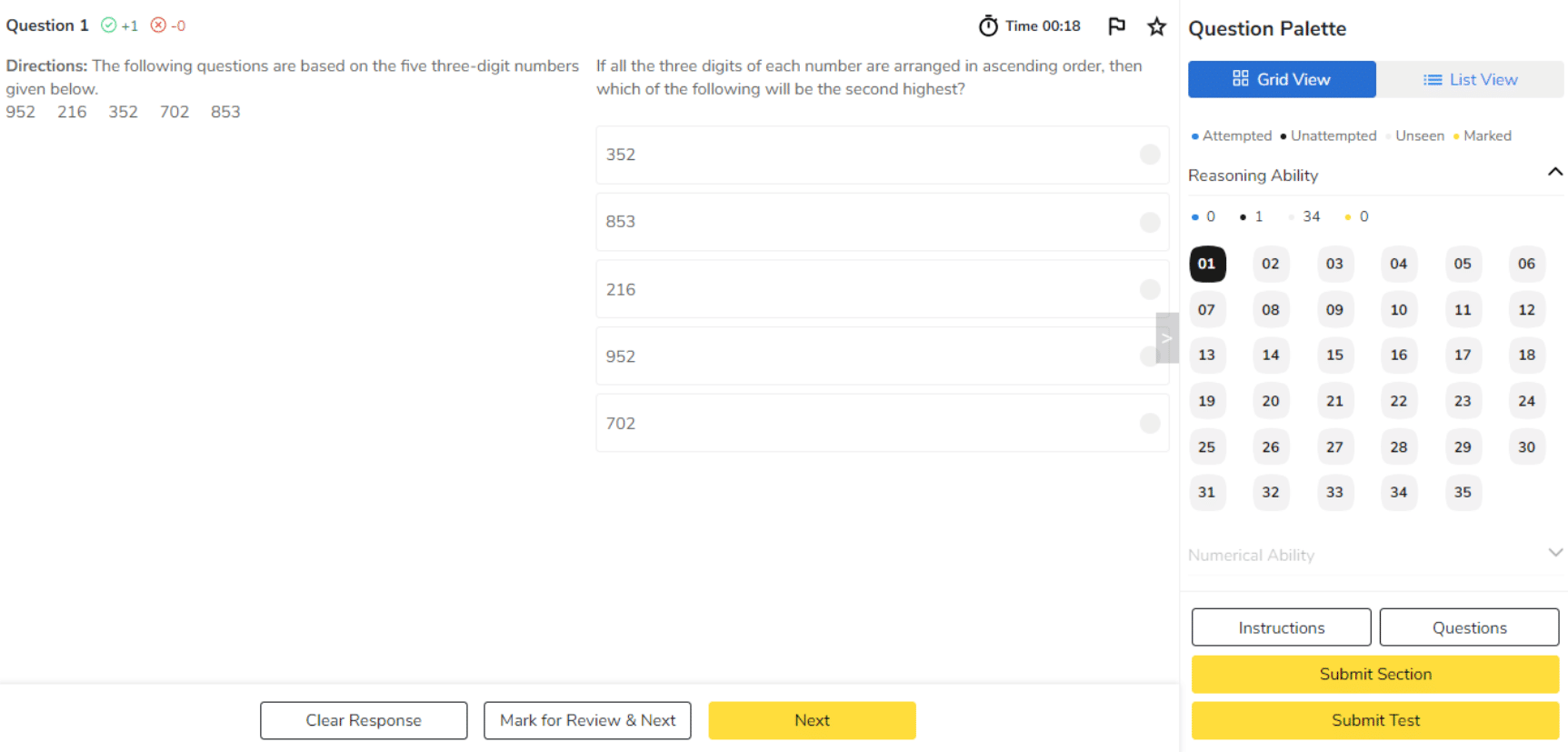Collapse the palette with the side arrow handle

(x=1167, y=338)
